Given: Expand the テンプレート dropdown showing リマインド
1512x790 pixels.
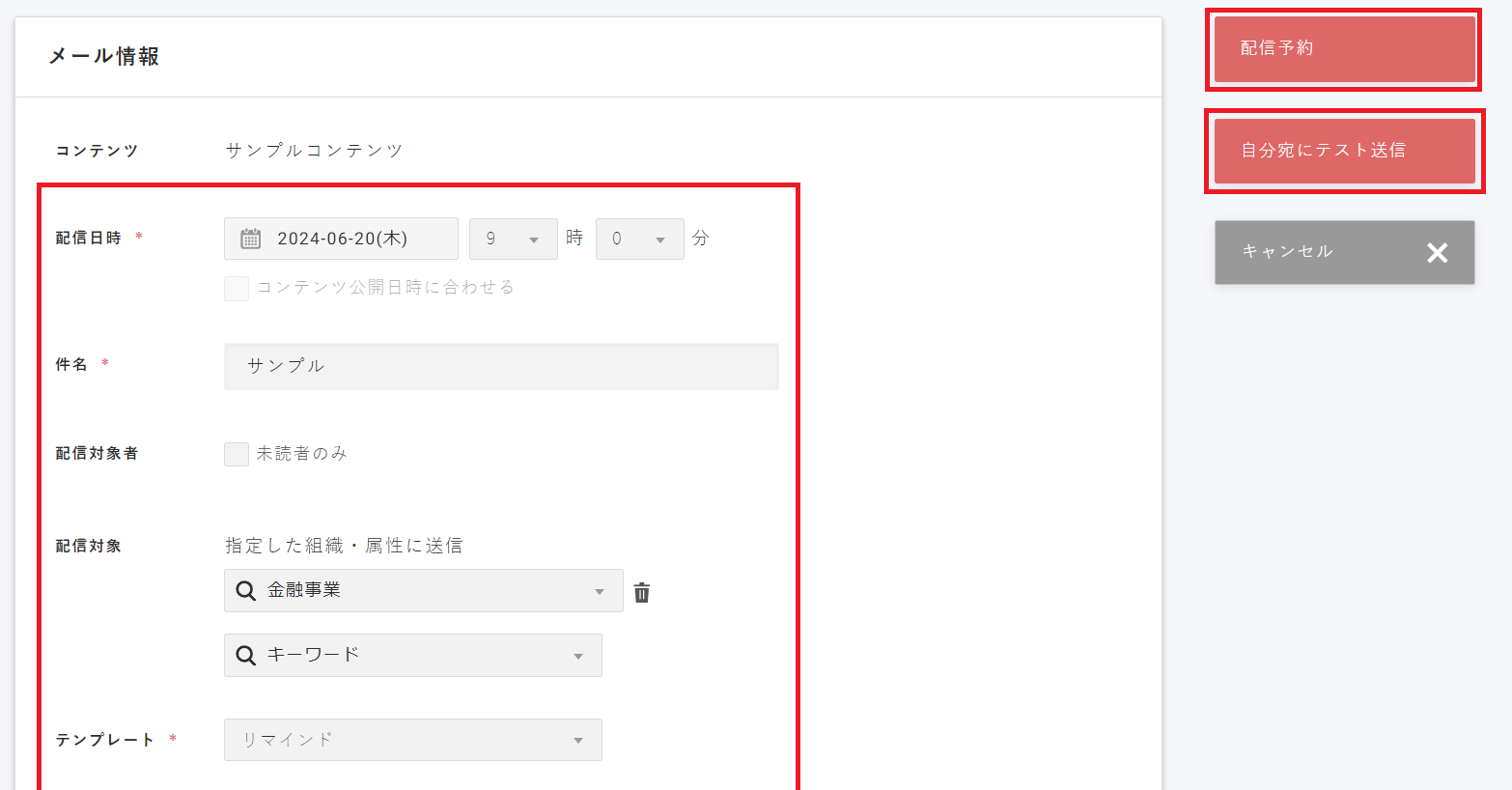Looking at the screenshot, I should (x=412, y=740).
